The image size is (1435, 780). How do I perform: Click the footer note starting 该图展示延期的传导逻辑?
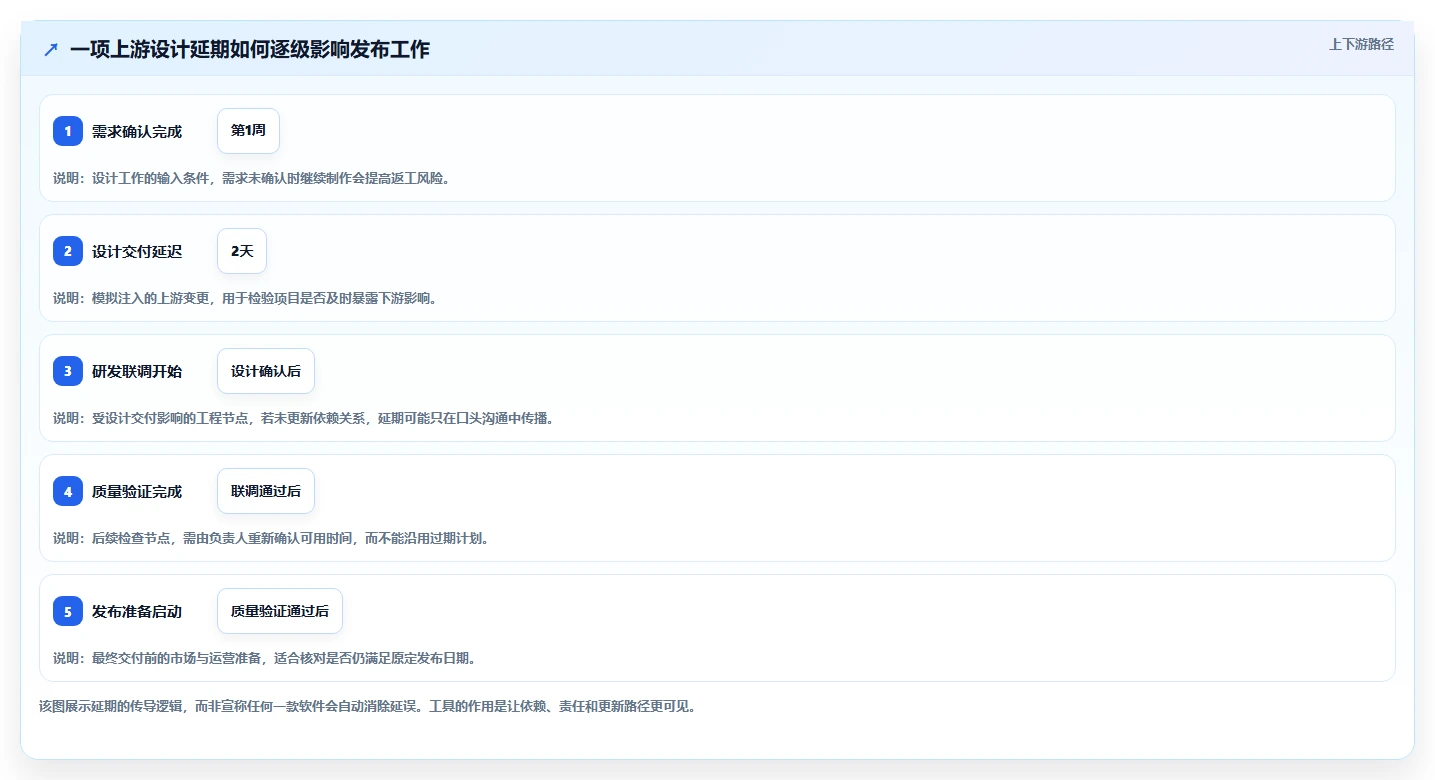(367, 706)
